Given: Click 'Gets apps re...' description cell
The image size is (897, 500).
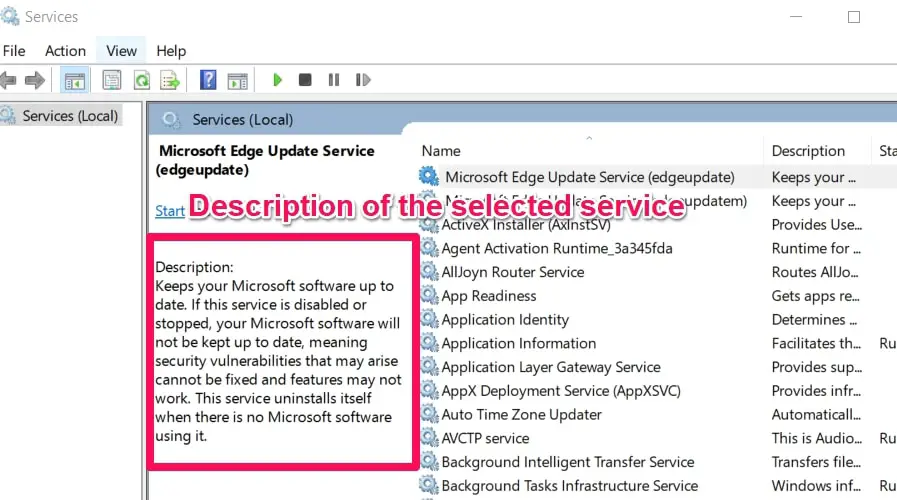Looking at the screenshot, I should [815, 296].
